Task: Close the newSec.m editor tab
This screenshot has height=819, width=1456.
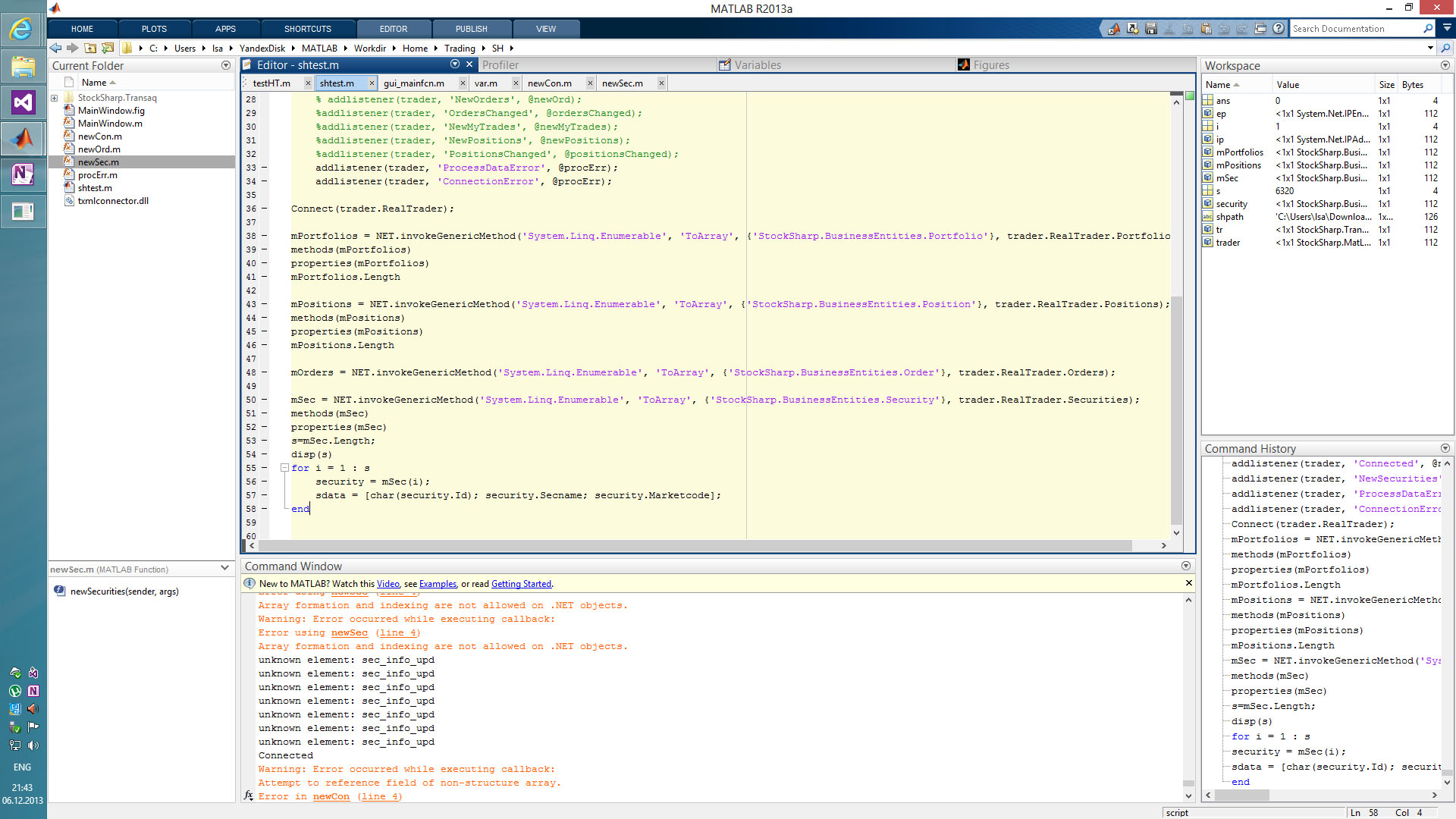Action: 661,83
